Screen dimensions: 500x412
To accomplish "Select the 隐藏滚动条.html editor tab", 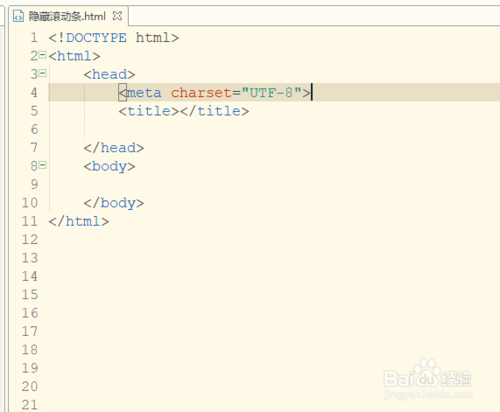I will 68,16.
